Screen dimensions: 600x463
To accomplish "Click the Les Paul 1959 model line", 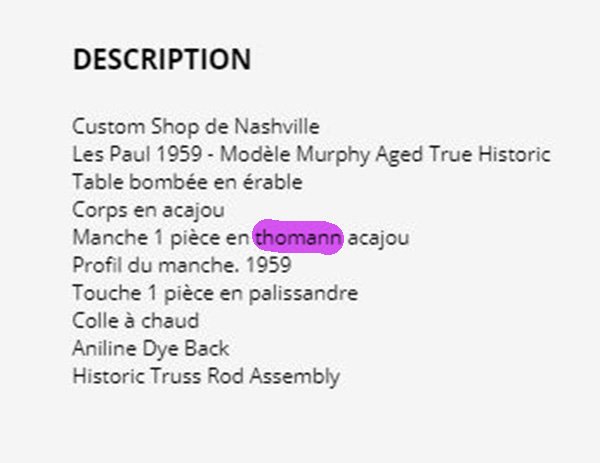I will 311,154.
